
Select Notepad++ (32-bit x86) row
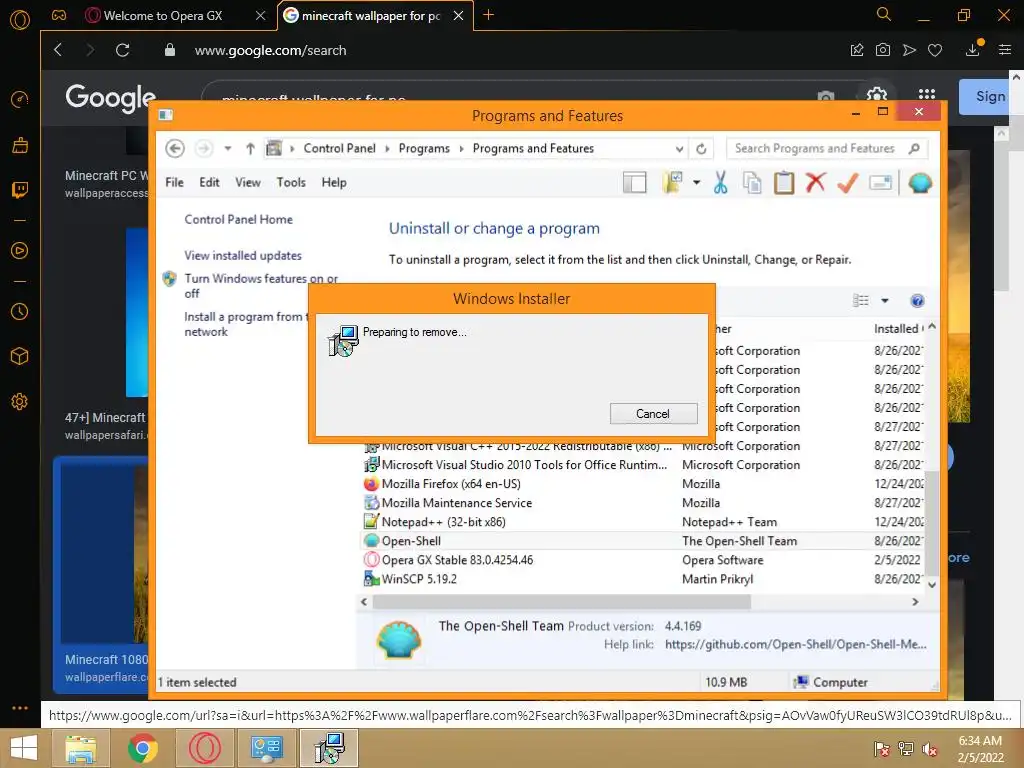[645, 522]
